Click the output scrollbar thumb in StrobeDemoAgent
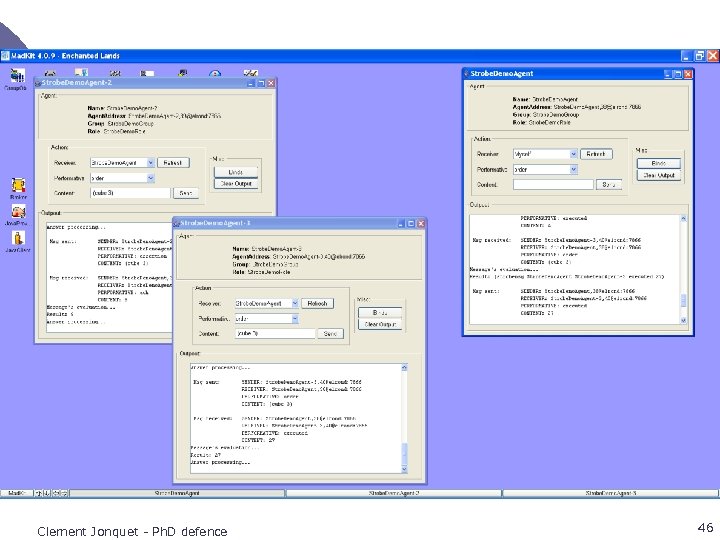 coord(683,300)
